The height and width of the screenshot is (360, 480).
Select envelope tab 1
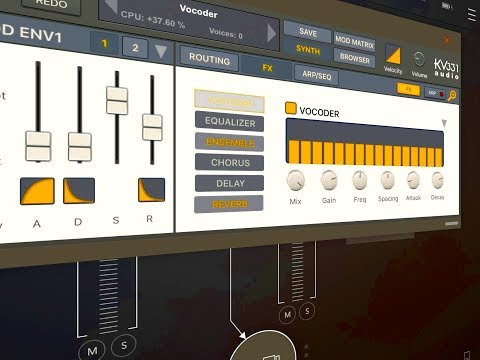click(104, 43)
